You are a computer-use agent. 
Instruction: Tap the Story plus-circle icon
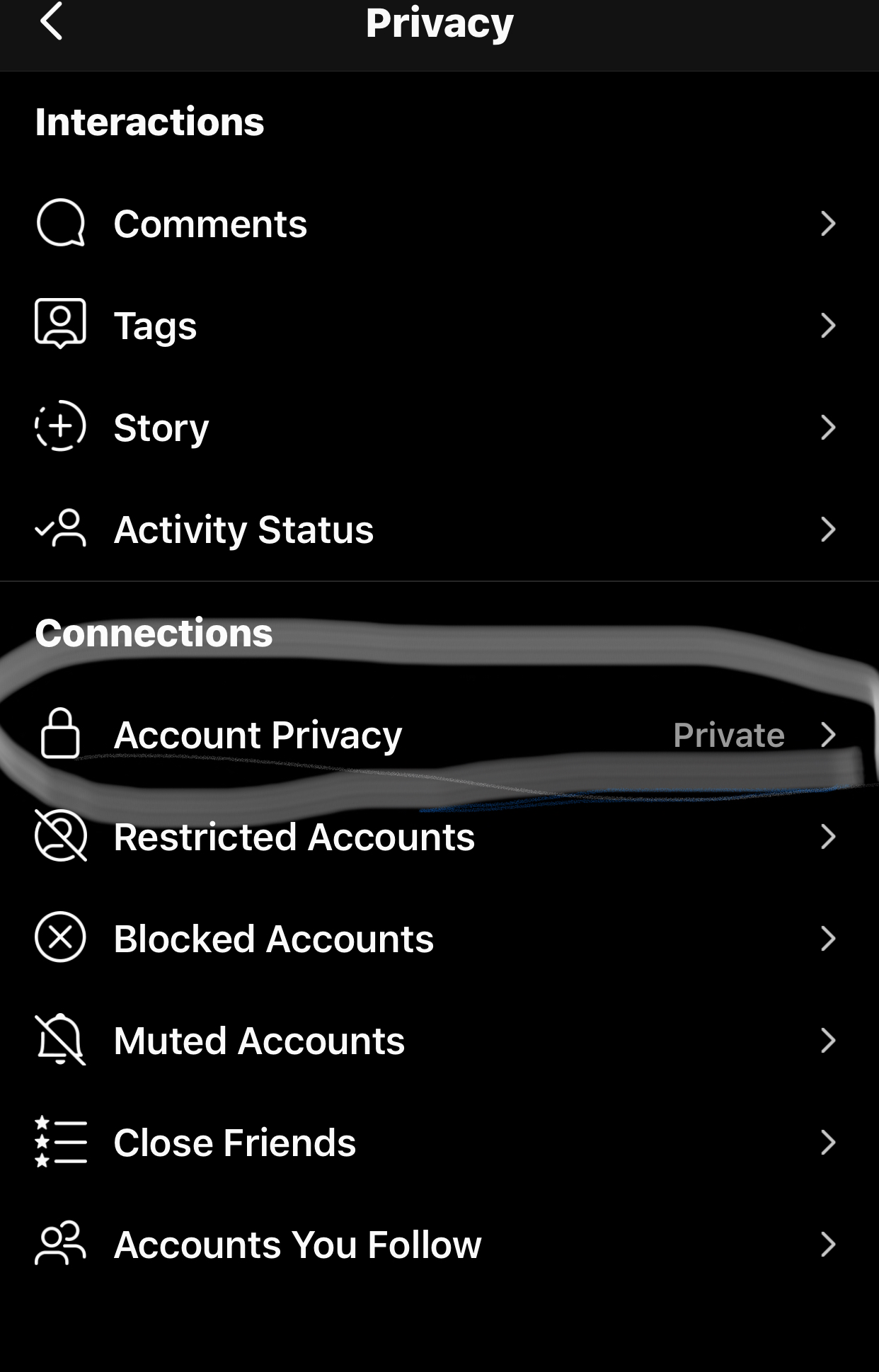click(61, 427)
